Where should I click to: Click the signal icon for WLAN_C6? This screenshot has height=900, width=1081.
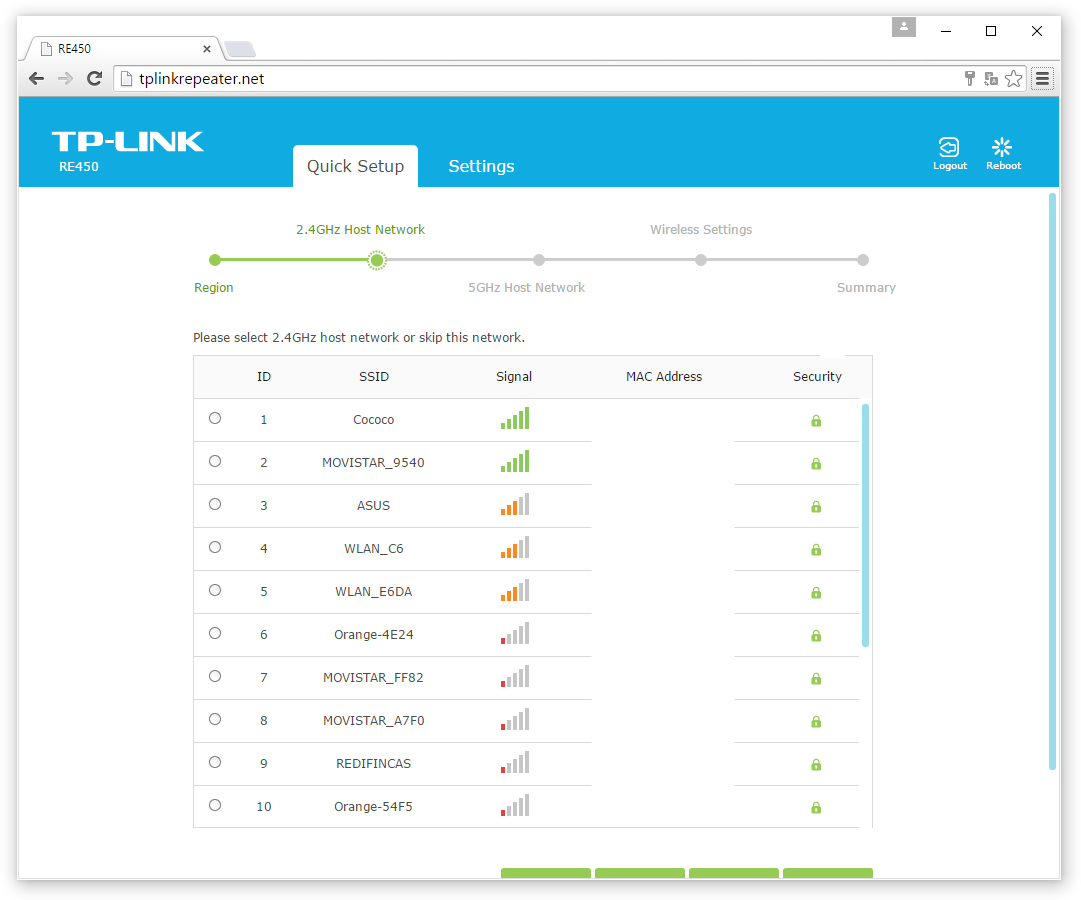click(x=515, y=547)
